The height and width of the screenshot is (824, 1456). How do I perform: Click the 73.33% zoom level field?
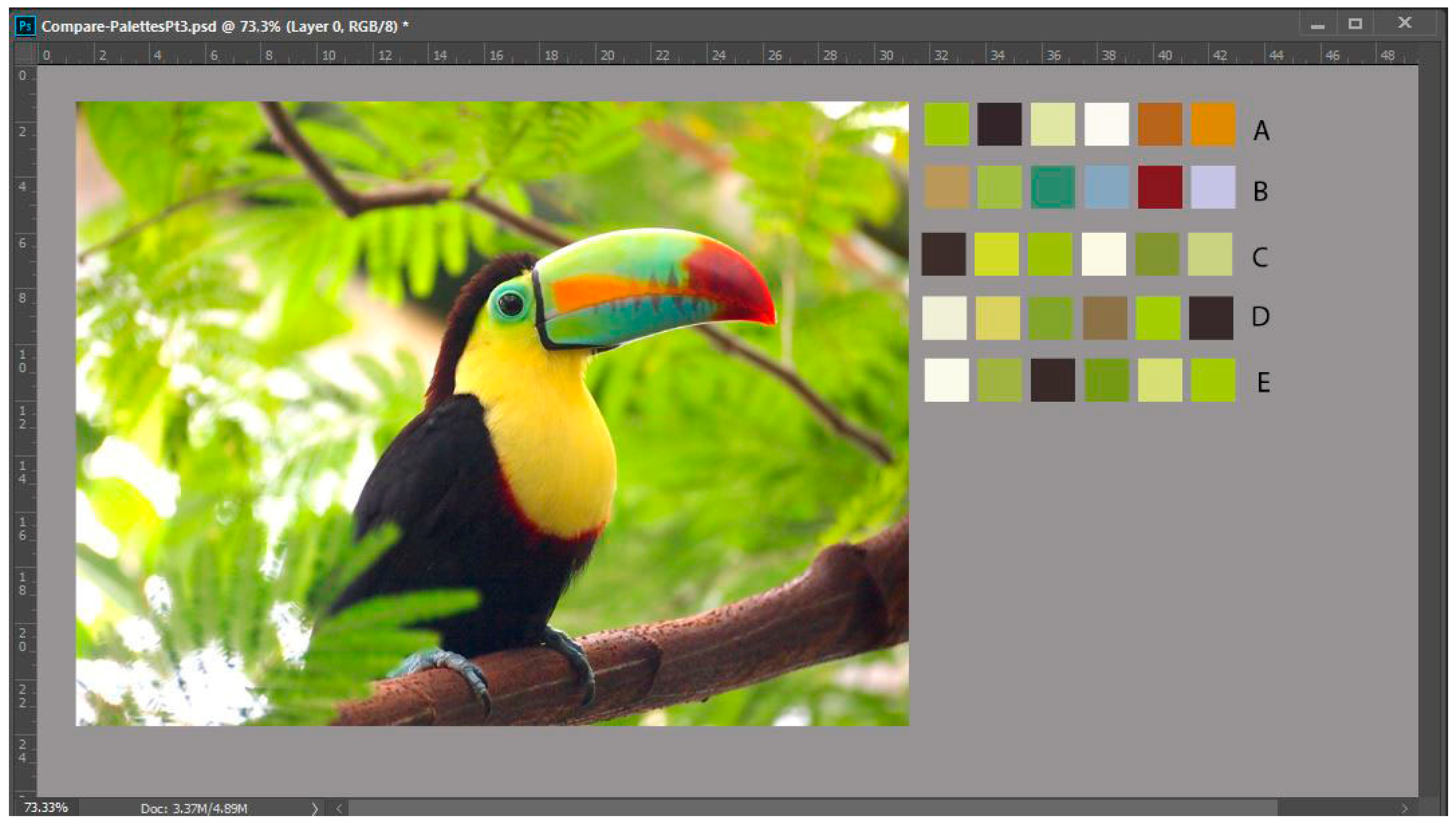(x=46, y=807)
